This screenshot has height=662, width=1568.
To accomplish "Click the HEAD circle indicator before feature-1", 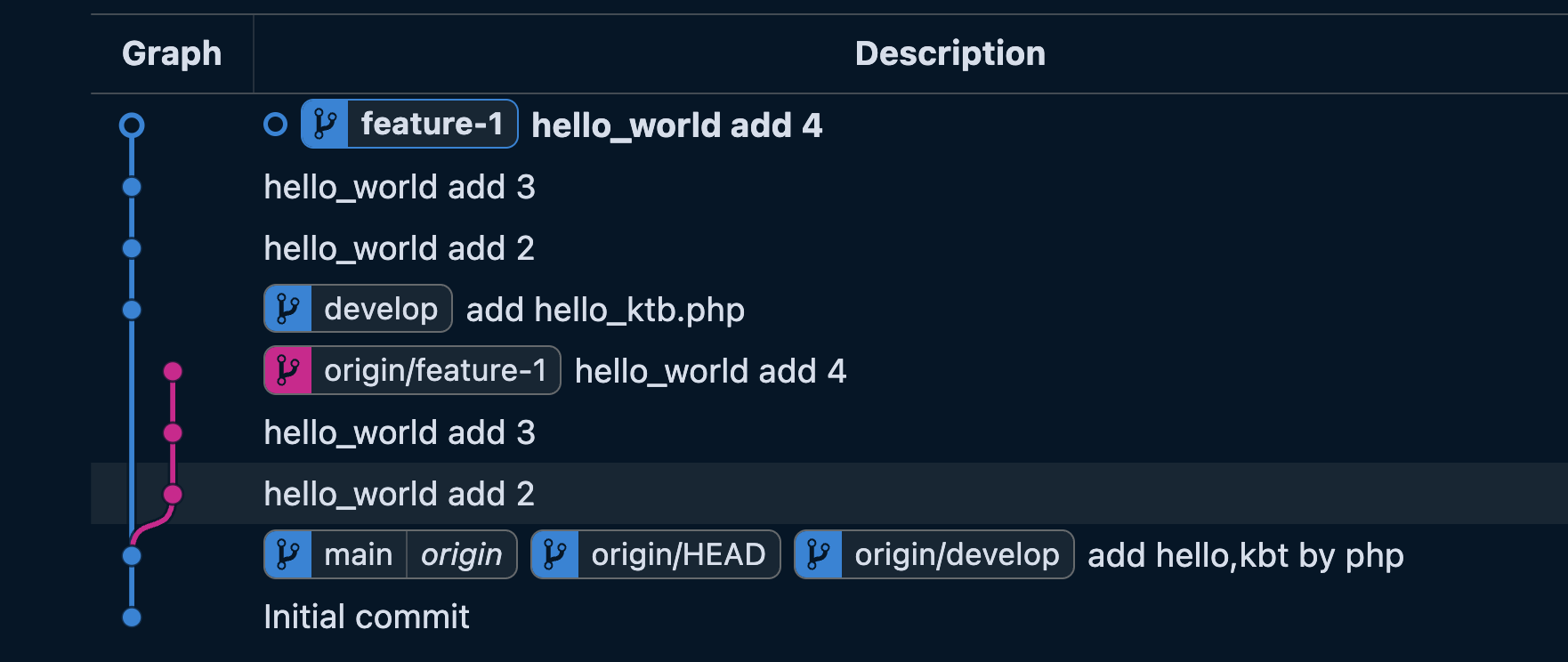I will coord(276,125).
